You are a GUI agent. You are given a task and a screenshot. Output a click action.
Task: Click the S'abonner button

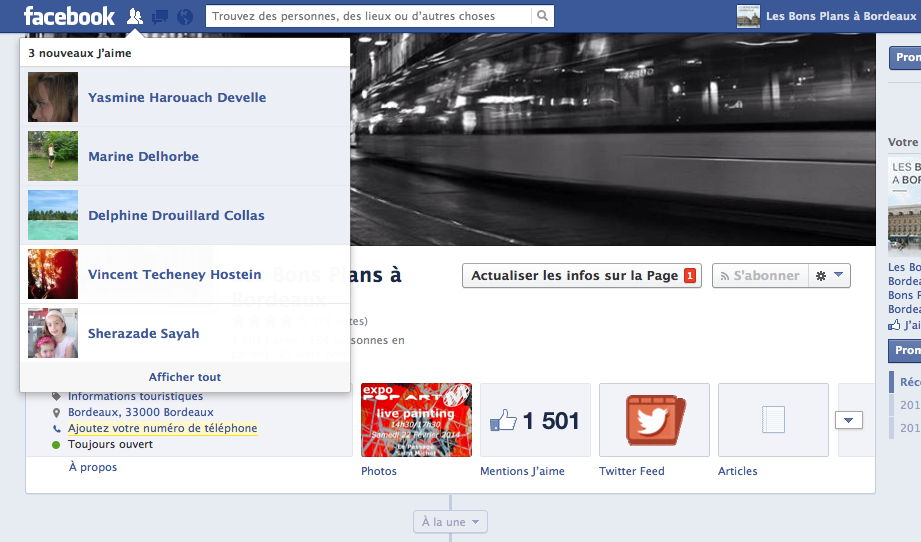click(x=760, y=275)
